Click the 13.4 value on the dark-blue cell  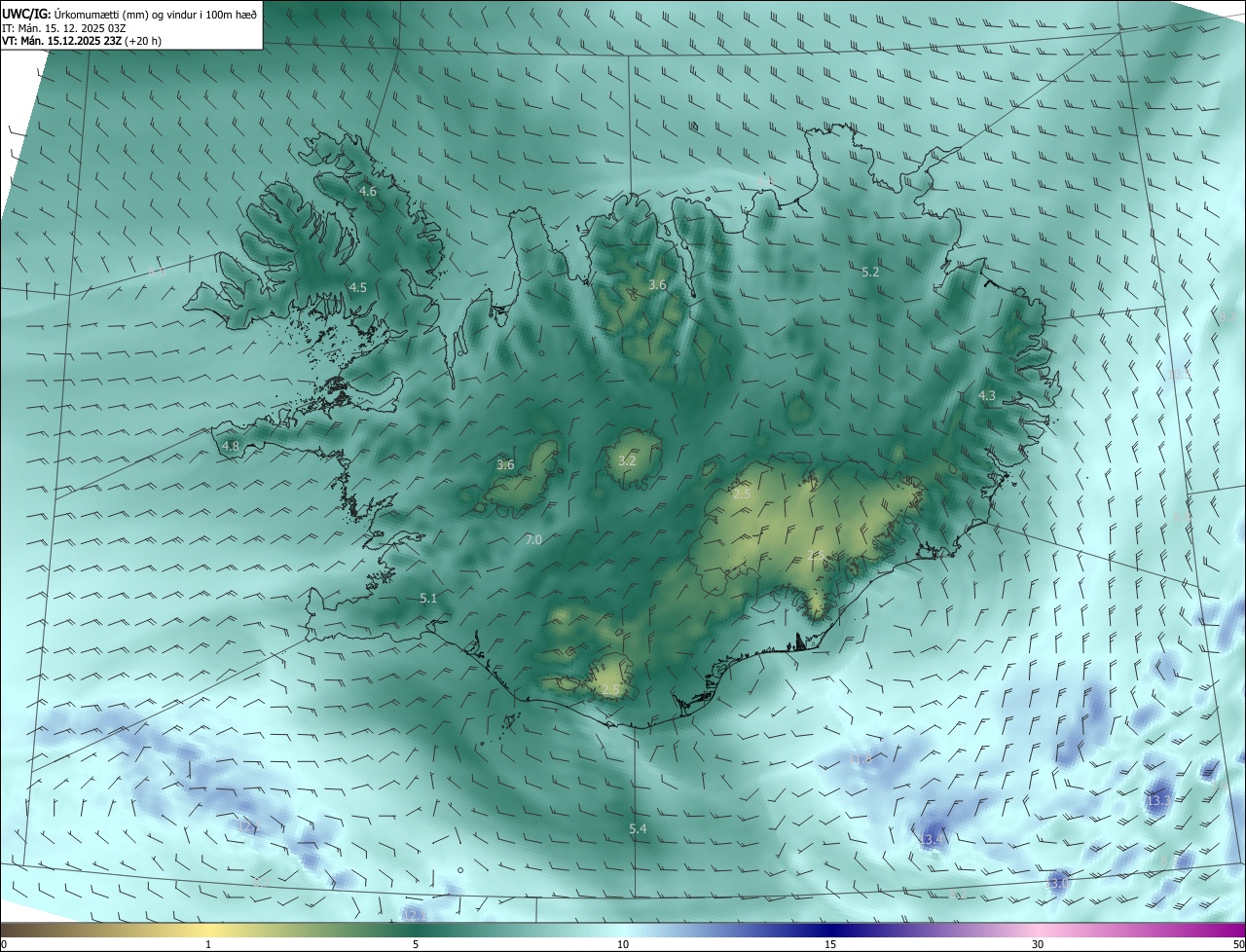click(932, 839)
